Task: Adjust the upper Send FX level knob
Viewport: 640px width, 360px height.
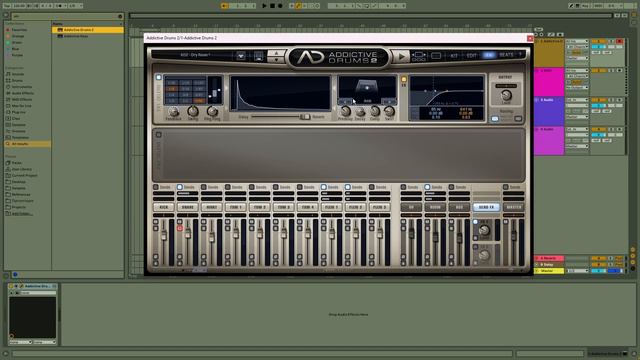Action: coord(484,230)
